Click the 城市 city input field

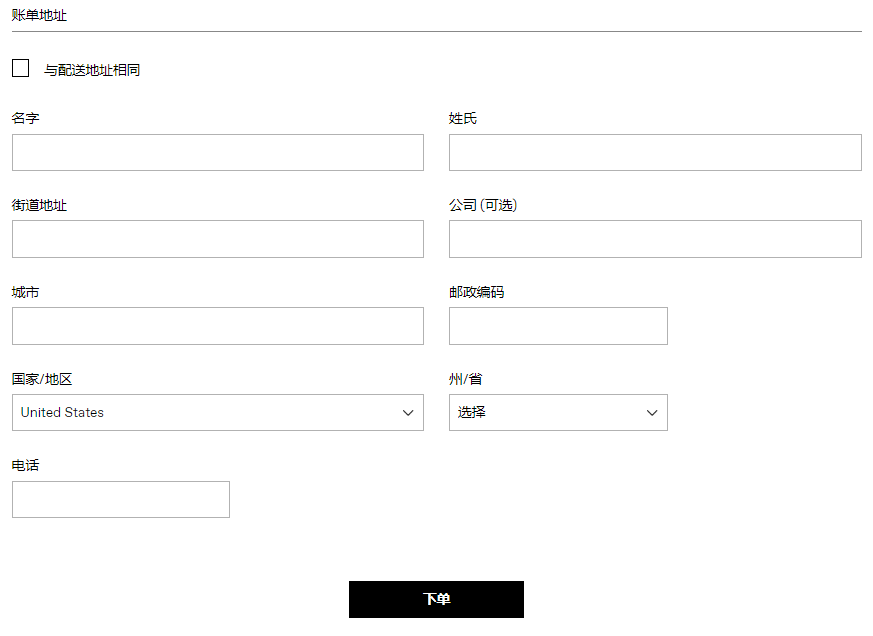coord(217,325)
